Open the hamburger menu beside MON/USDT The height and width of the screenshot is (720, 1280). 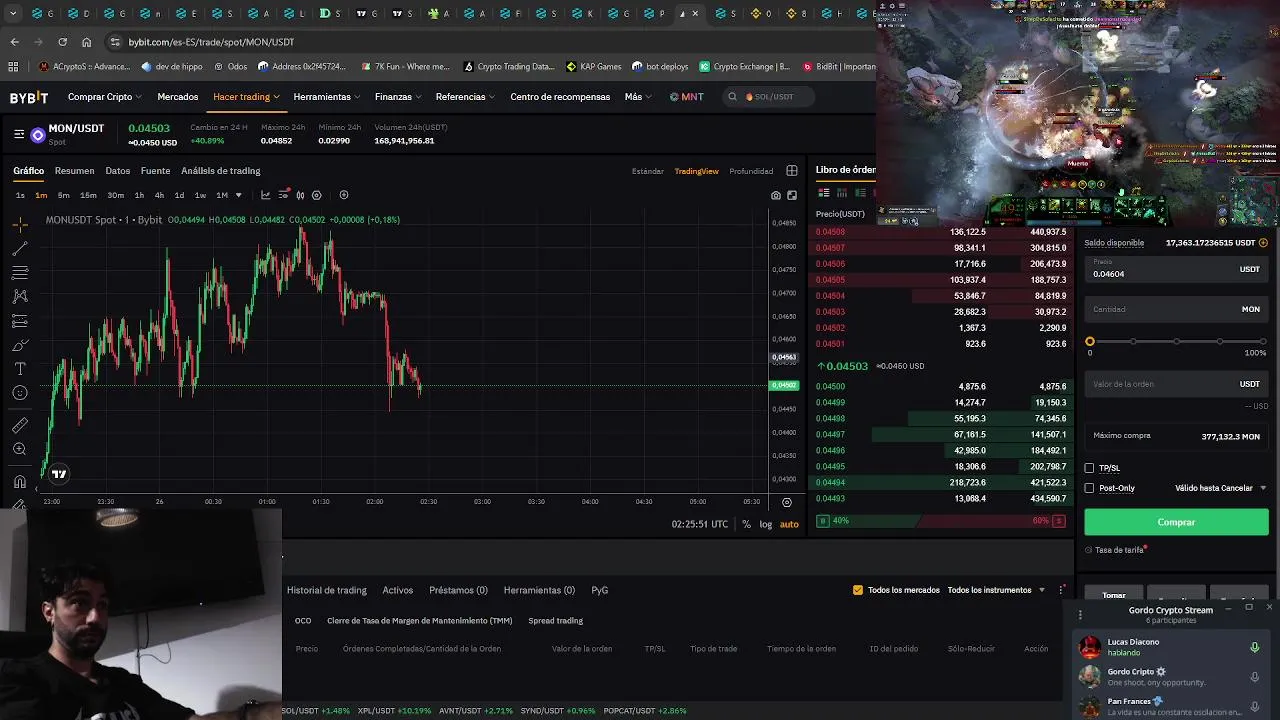click(x=19, y=134)
